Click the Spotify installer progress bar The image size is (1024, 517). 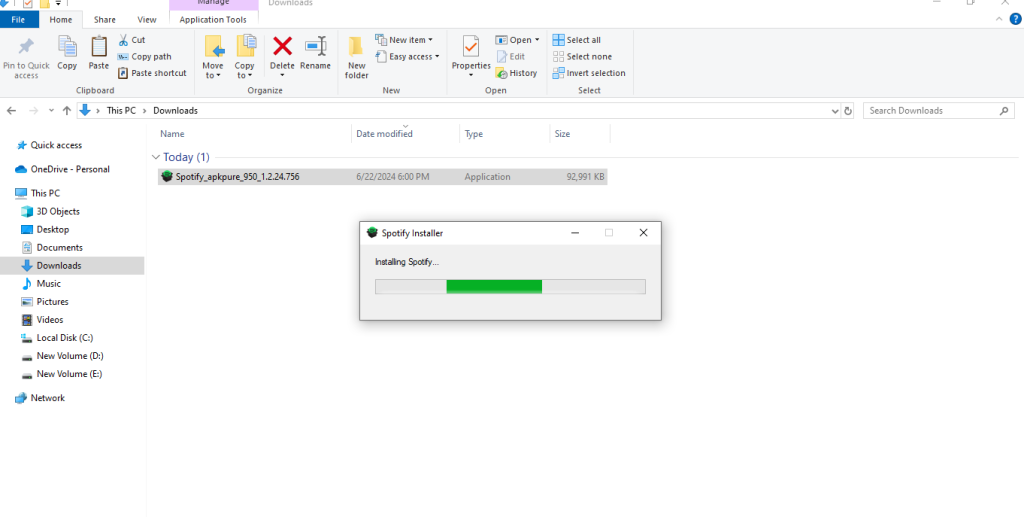pos(510,287)
